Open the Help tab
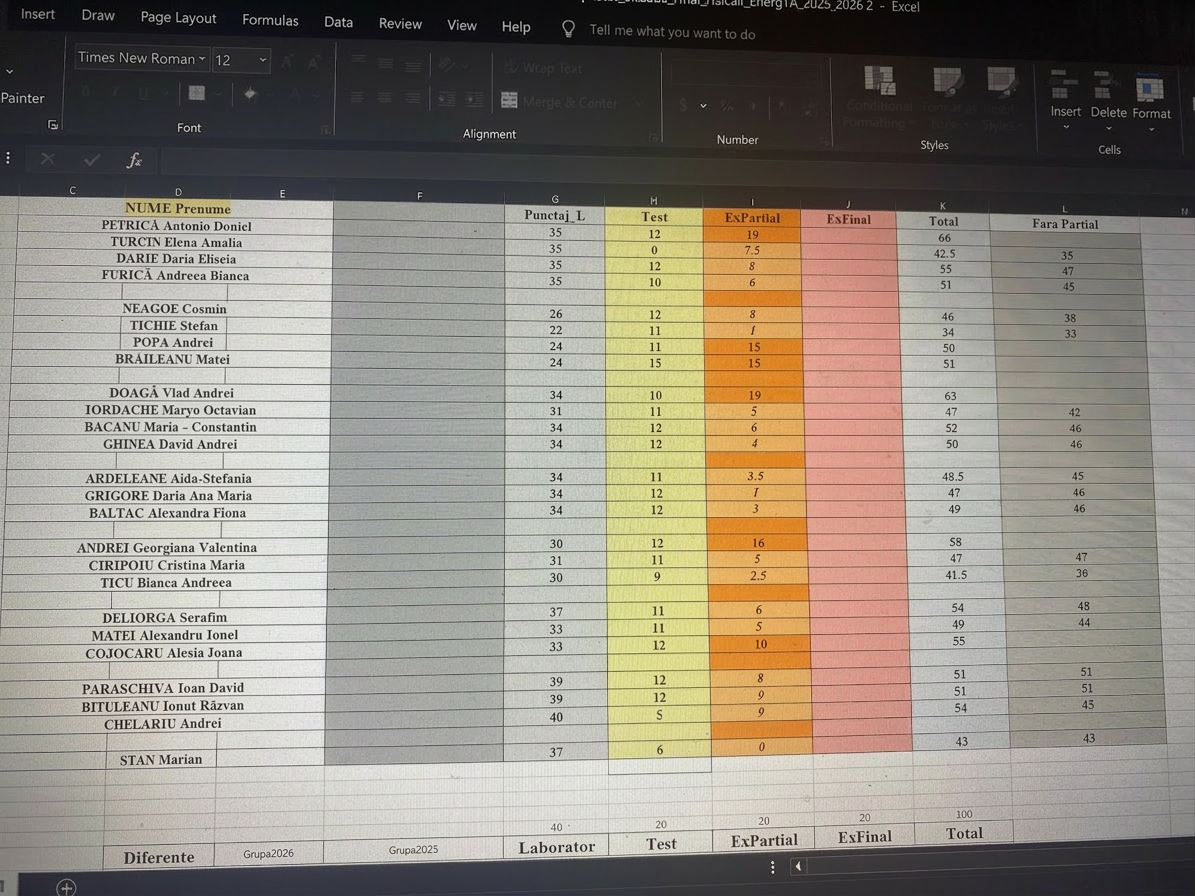Screen dimensions: 1195x896 click(516, 27)
